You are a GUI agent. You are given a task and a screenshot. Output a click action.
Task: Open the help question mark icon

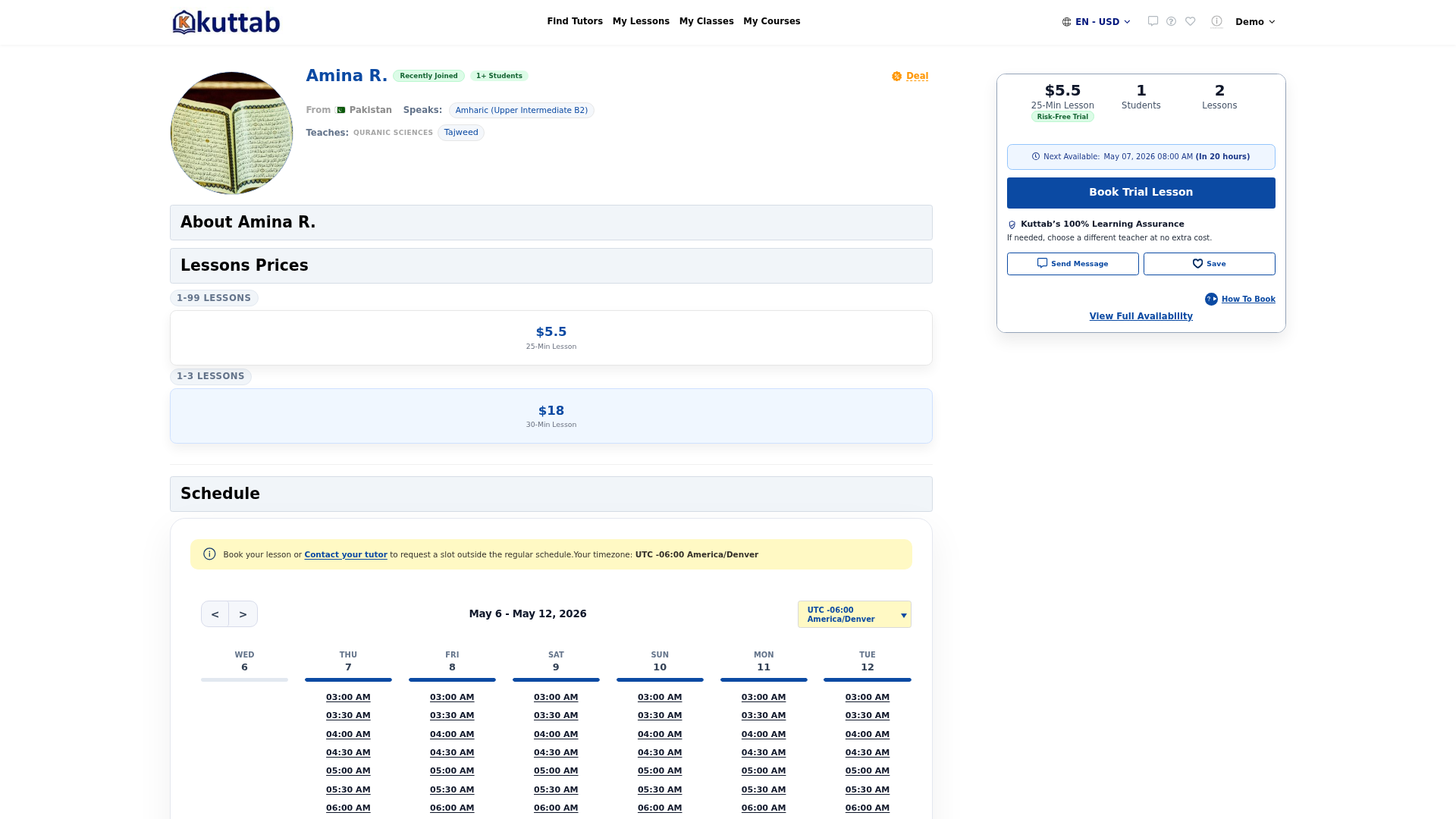coord(1172,21)
